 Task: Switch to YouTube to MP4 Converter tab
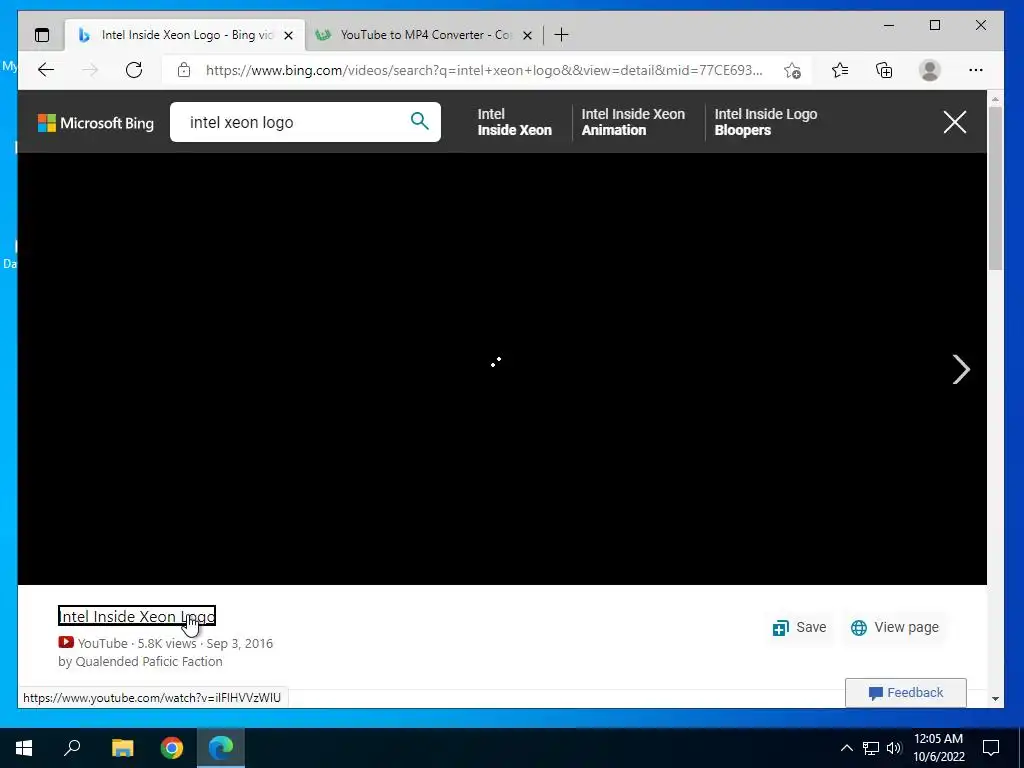(x=424, y=35)
